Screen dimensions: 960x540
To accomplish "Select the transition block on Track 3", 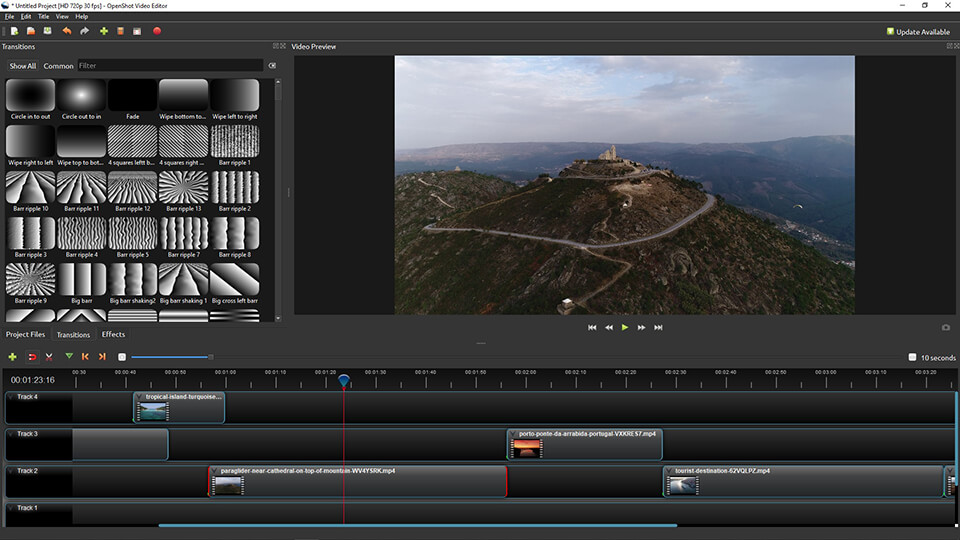I will (x=120, y=444).
